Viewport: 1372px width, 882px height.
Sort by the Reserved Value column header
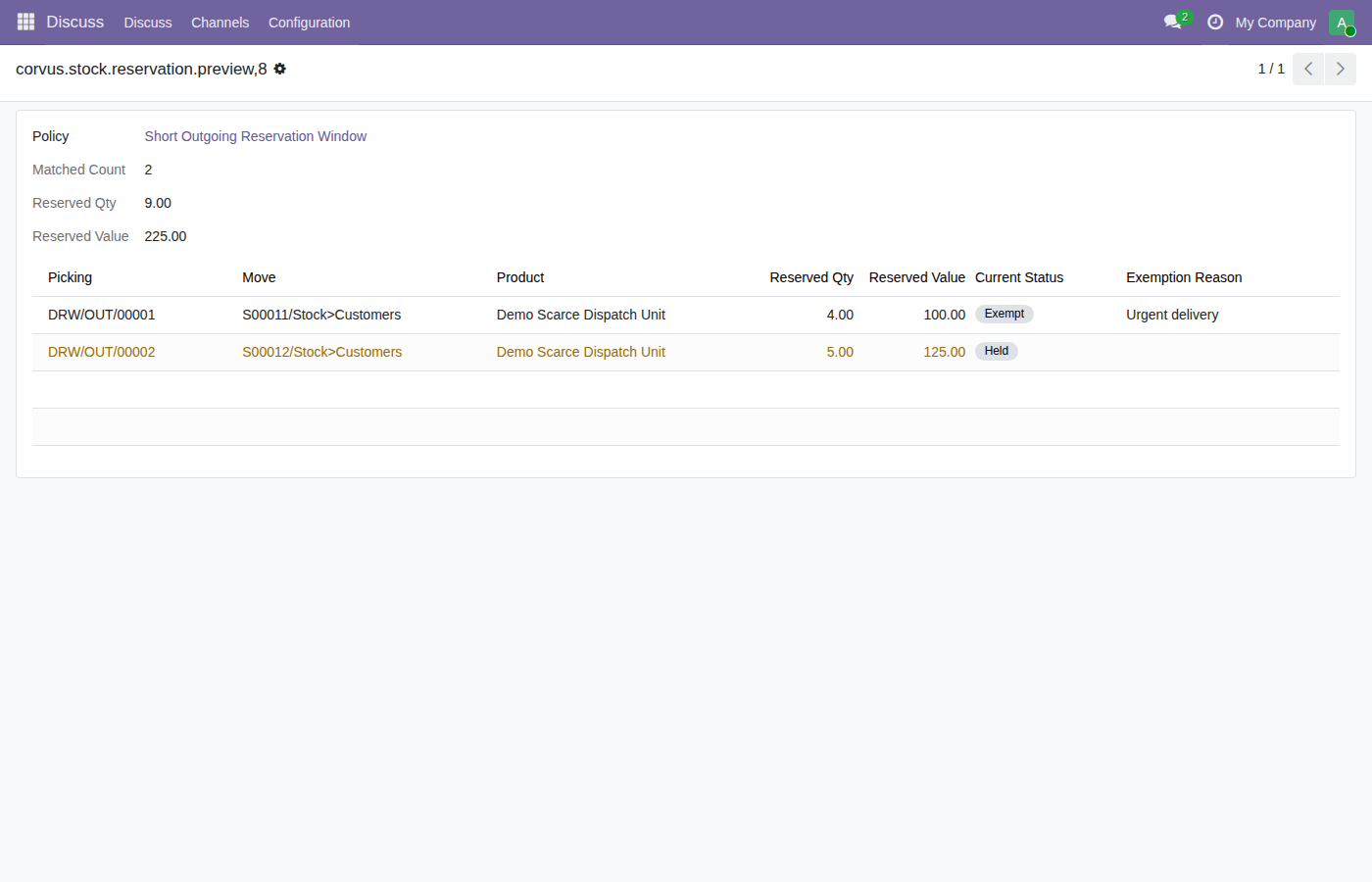(x=917, y=277)
